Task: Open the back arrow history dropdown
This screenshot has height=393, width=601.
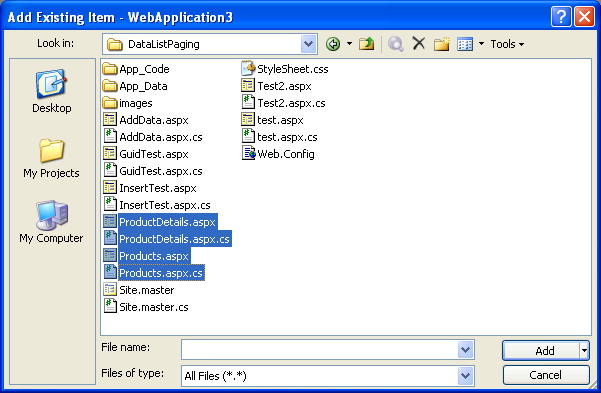Action: click(350, 44)
